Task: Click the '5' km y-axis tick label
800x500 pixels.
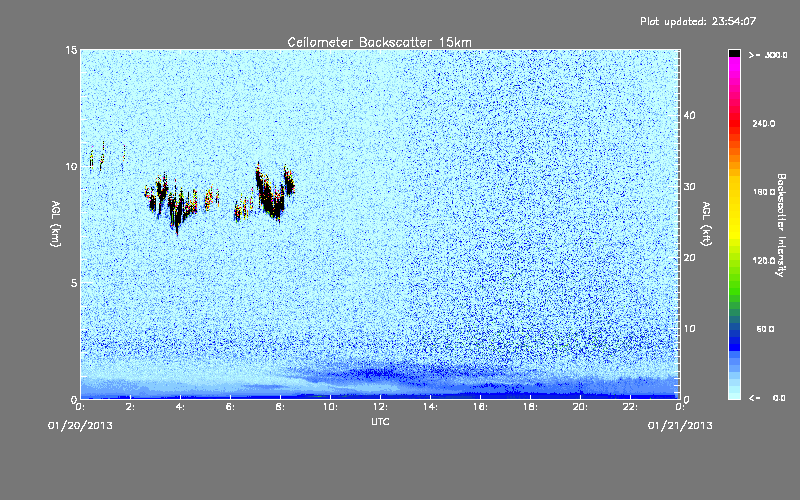Action: [74, 283]
